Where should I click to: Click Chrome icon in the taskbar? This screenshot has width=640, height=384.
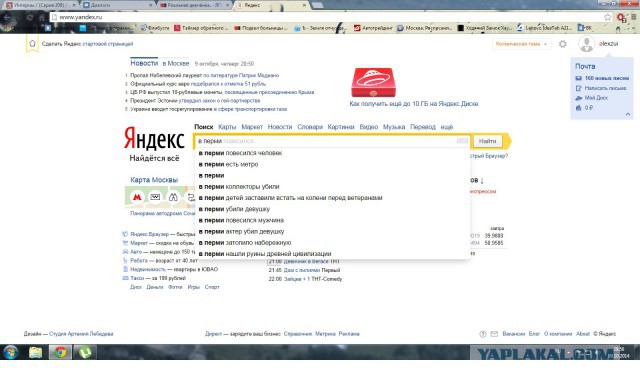(60, 352)
